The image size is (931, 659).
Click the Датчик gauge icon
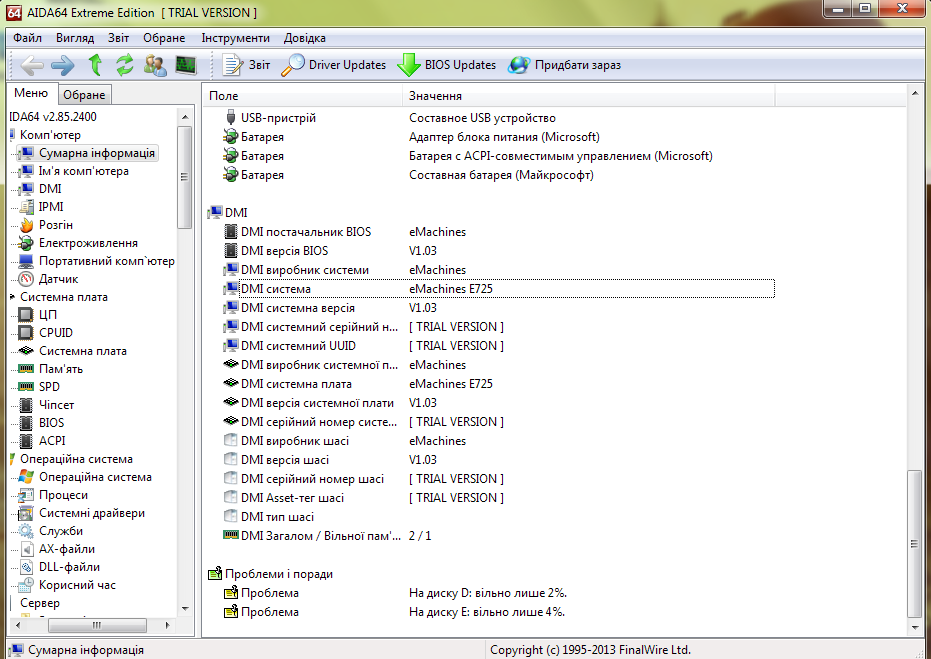click(x=26, y=279)
